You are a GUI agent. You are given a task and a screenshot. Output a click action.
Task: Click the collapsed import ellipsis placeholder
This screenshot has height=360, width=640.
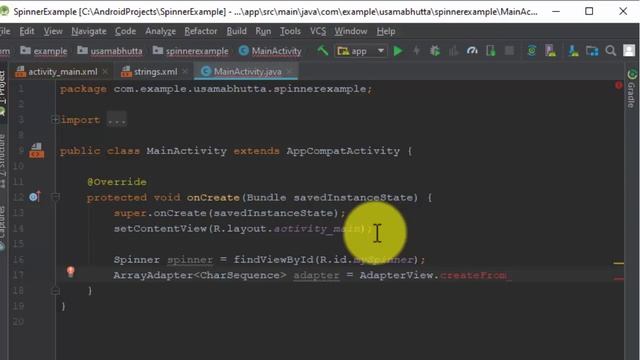117,120
